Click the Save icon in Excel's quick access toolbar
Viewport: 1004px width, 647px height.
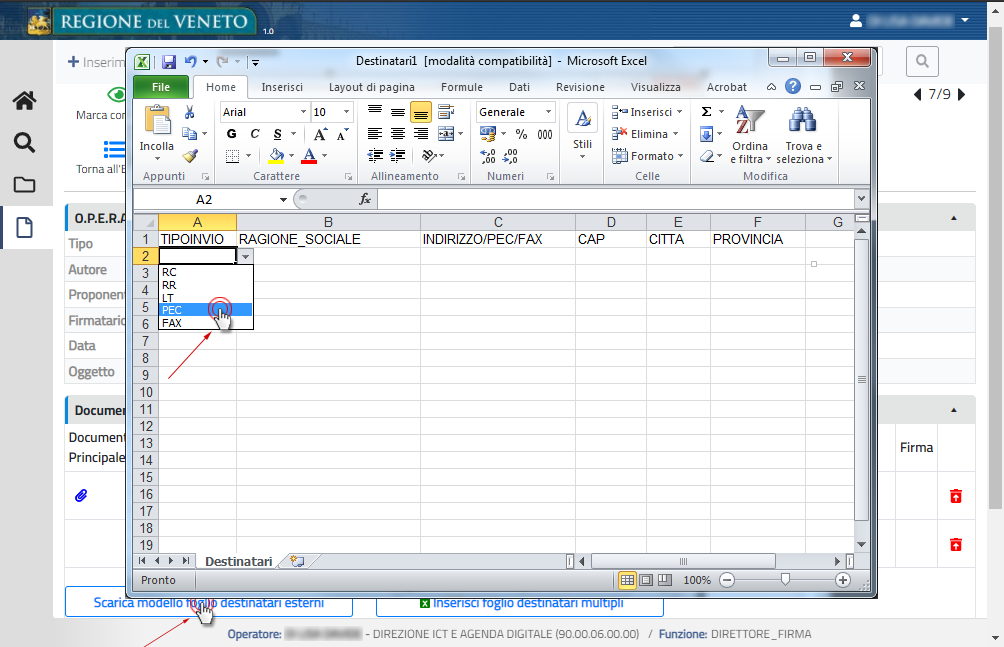(x=168, y=61)
